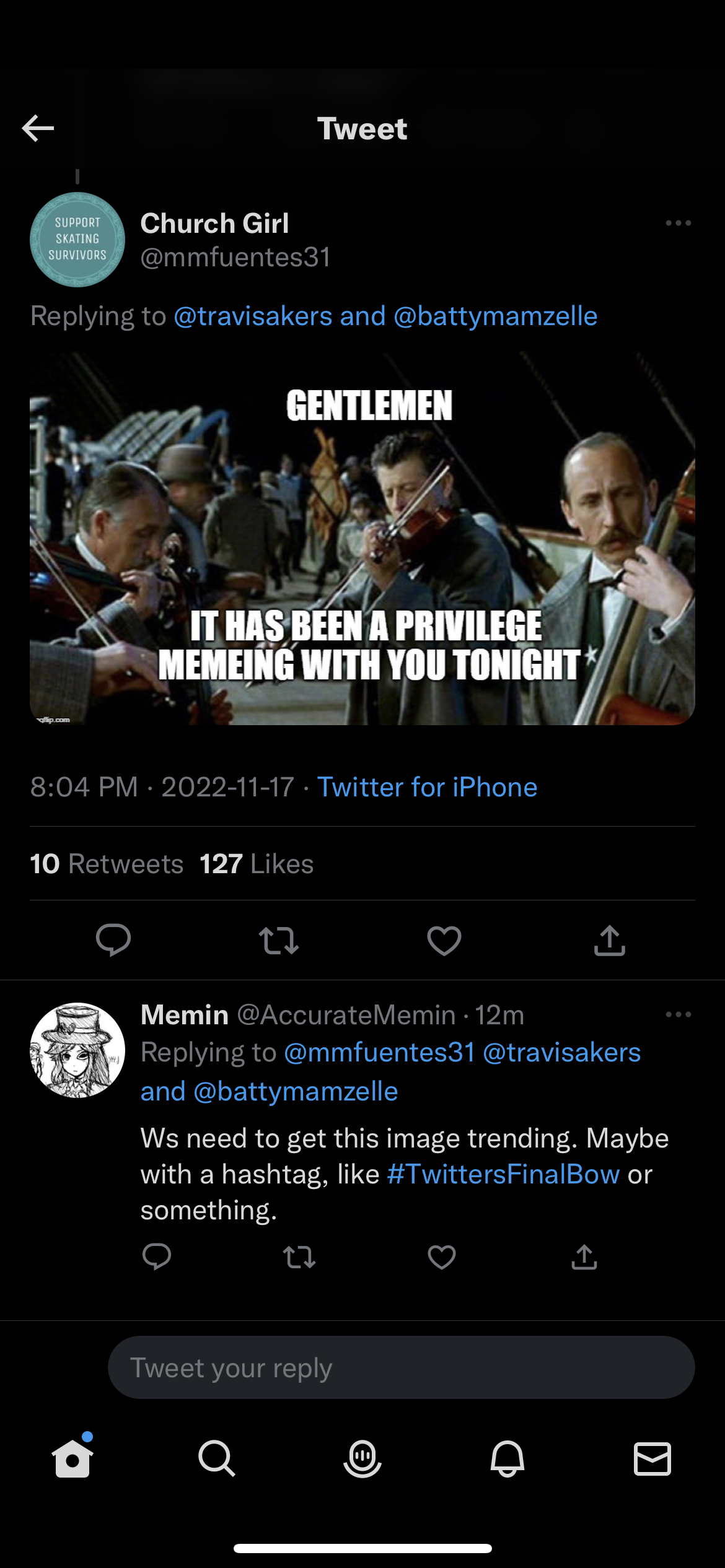725x1568 pixels.
Task: Open the Search tab
Action: (217, 1458)
